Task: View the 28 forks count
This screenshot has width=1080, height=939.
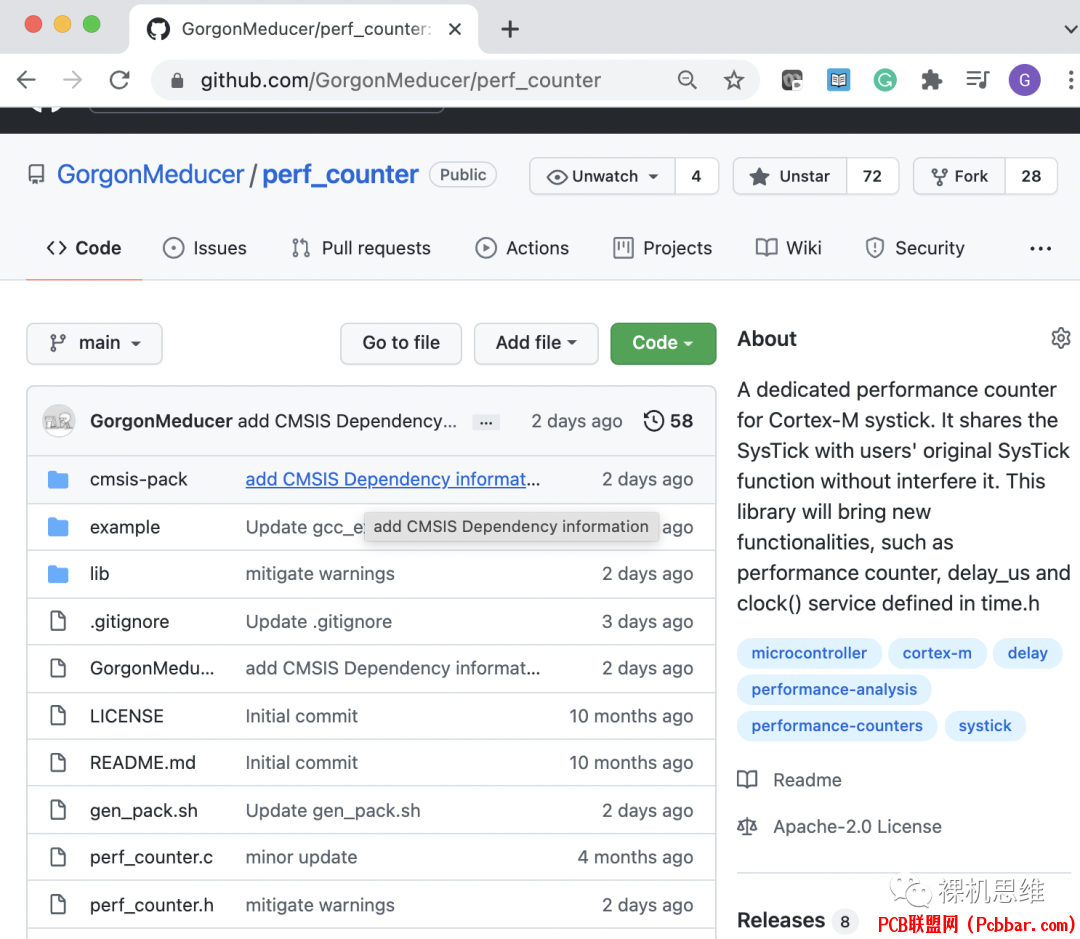Action: pyautogui.click(x=1031, y=176)
